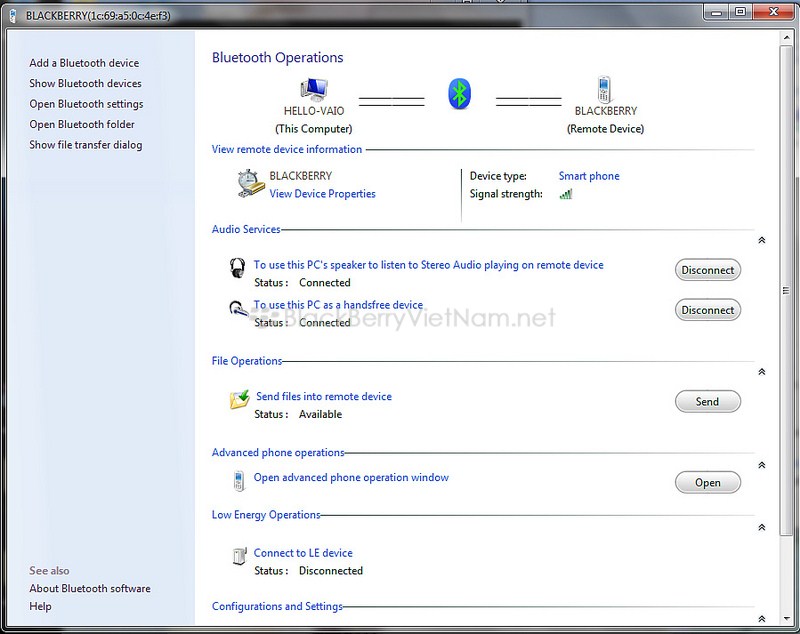Viewport: 800px width, 634px height.
Task: Click the LE device icon
Action: pyautogui.click(x=239, y=555)
